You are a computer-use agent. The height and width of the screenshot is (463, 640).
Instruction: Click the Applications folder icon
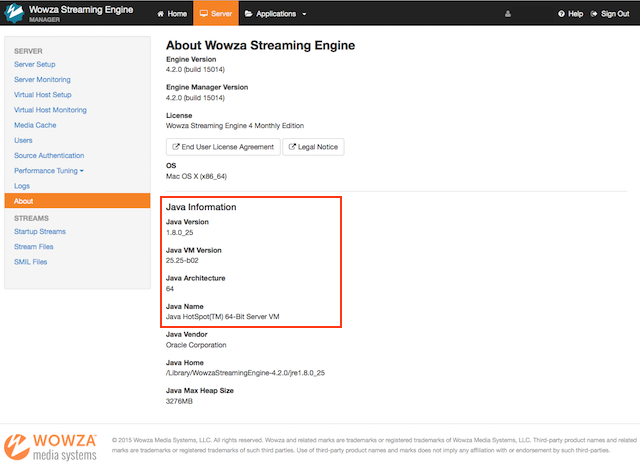(248, 14)
